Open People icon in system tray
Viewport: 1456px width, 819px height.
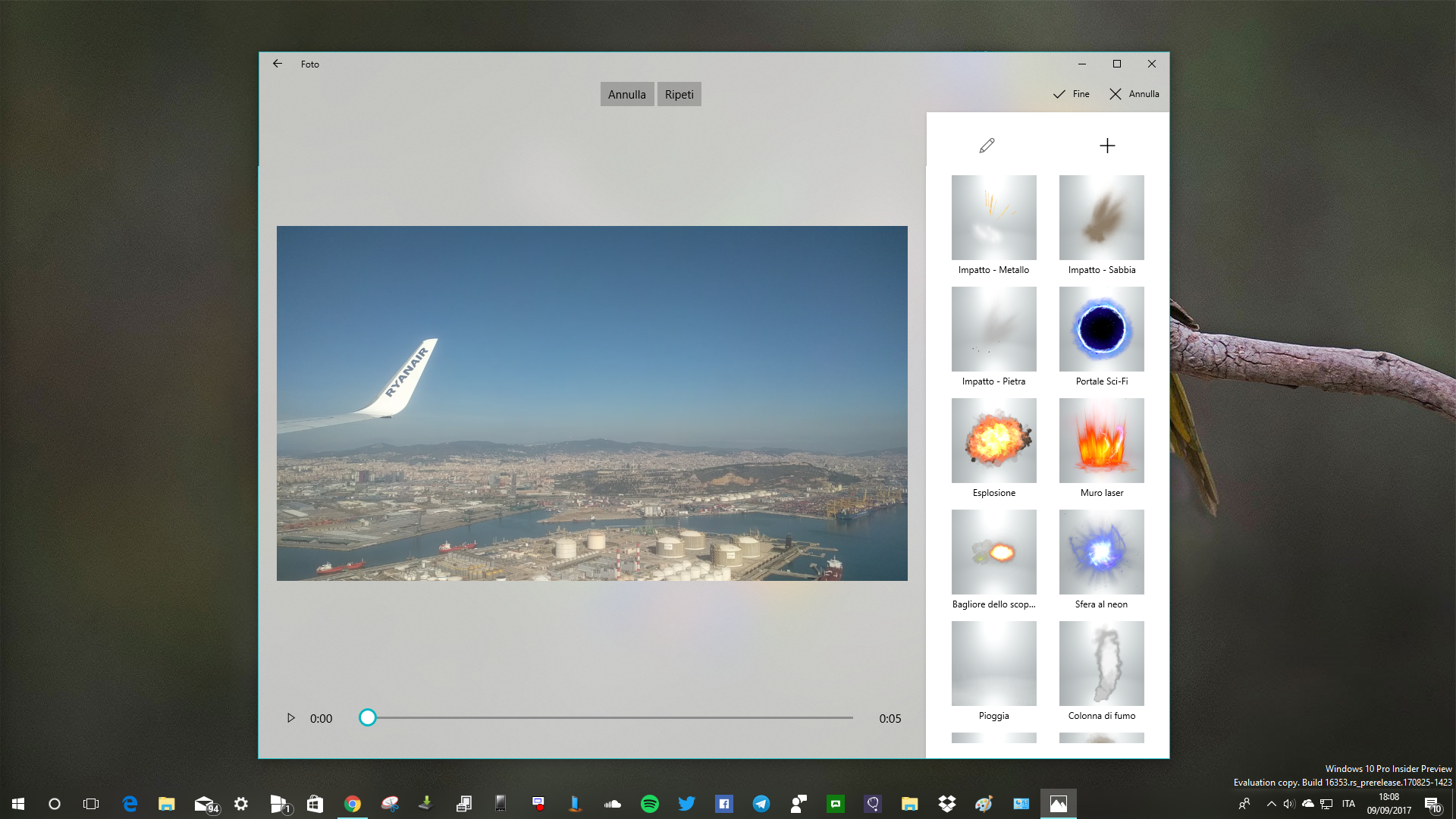[x=1244, y=804]
